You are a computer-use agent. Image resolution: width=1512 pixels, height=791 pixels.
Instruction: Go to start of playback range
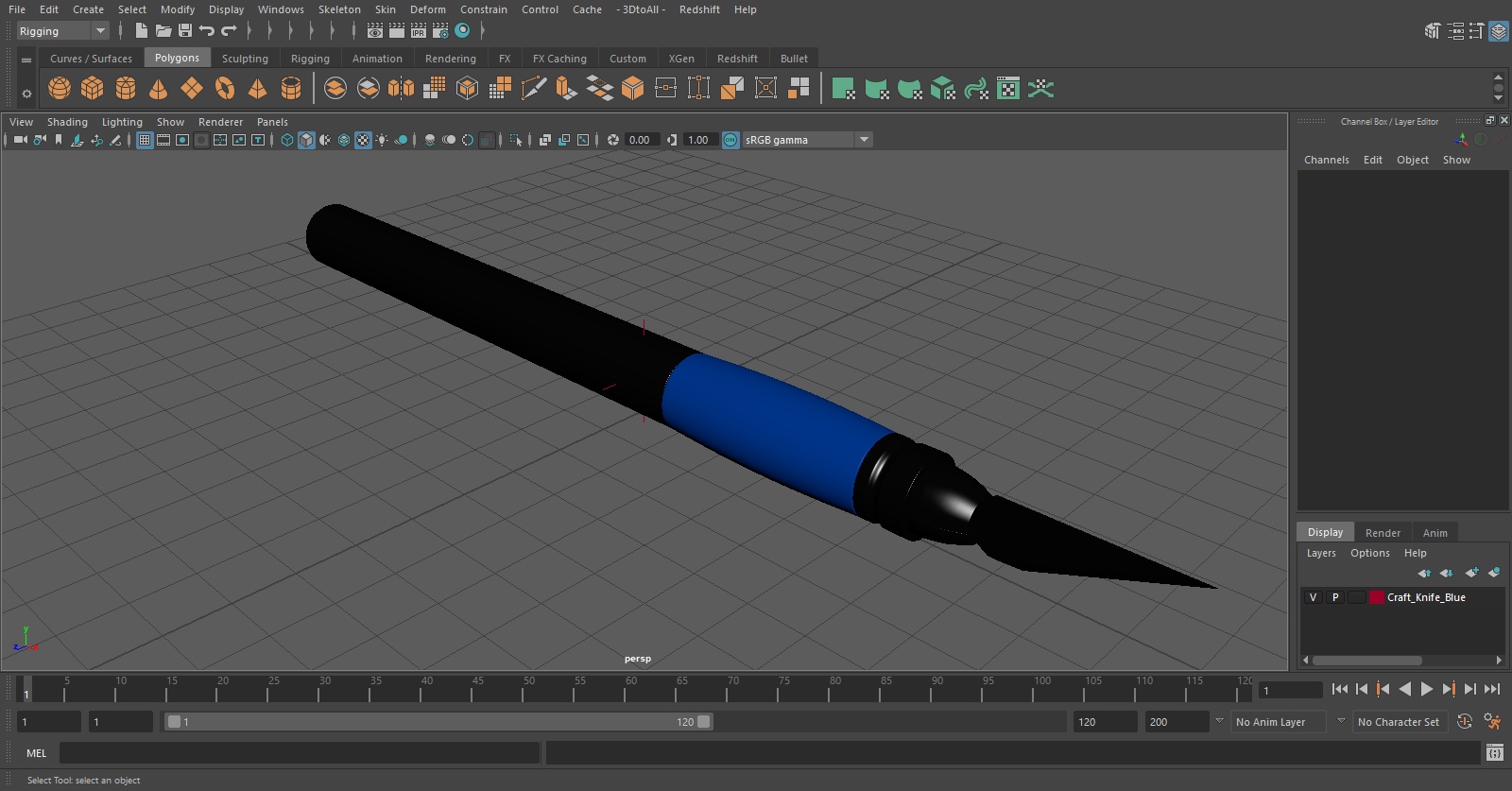pos(1340,689)
